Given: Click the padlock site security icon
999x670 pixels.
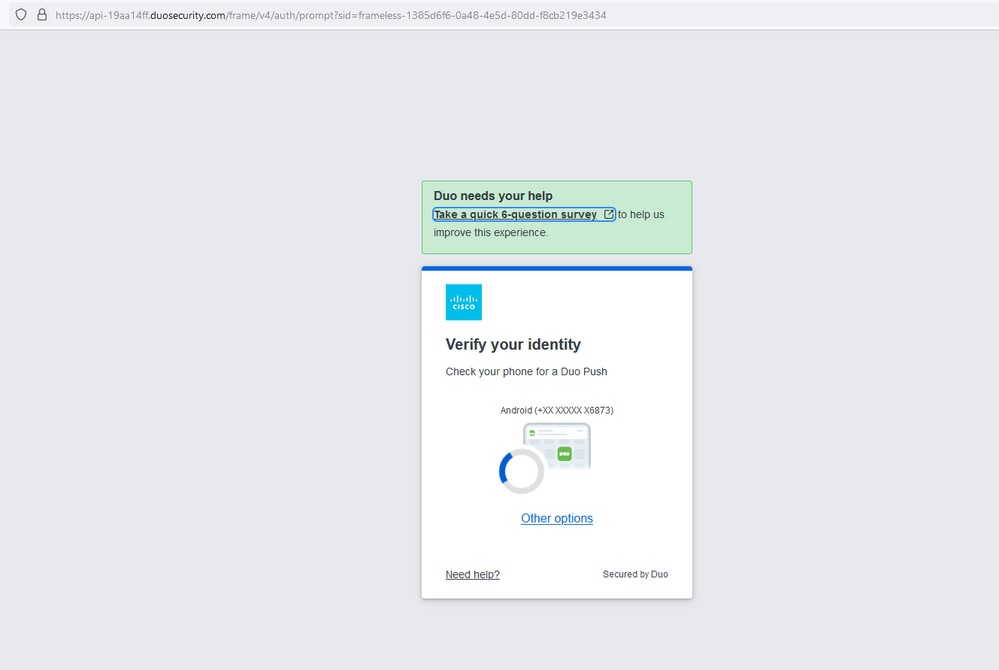Looking at the screenshot, I should click(42, 15).
